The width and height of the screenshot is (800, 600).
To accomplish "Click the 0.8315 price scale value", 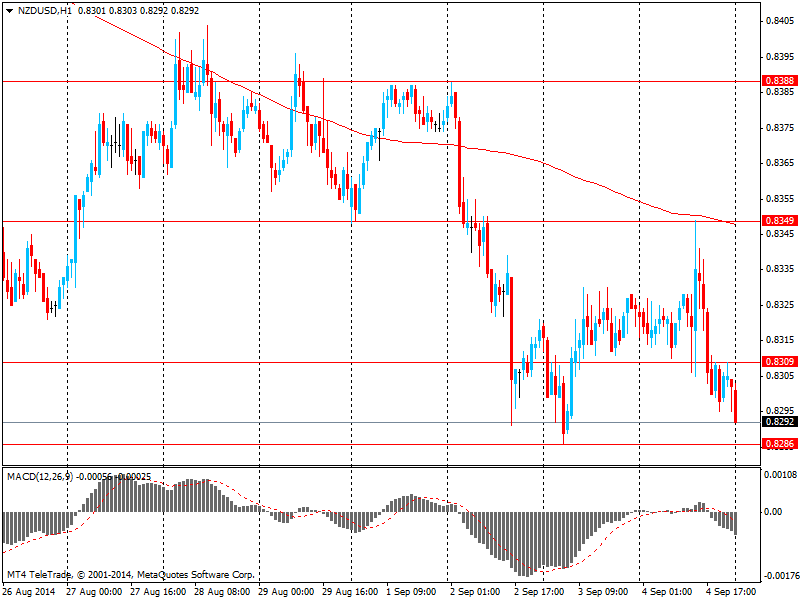I will click(x=780, y=340).
